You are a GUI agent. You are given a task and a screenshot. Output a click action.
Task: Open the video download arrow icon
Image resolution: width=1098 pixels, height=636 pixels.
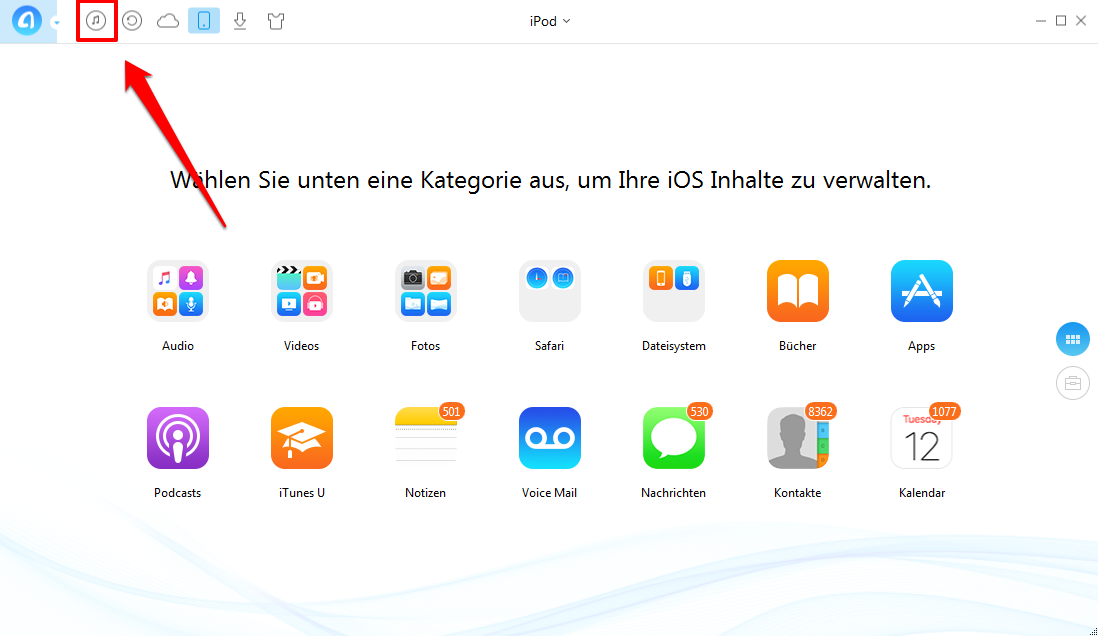(x=240, y=21)
